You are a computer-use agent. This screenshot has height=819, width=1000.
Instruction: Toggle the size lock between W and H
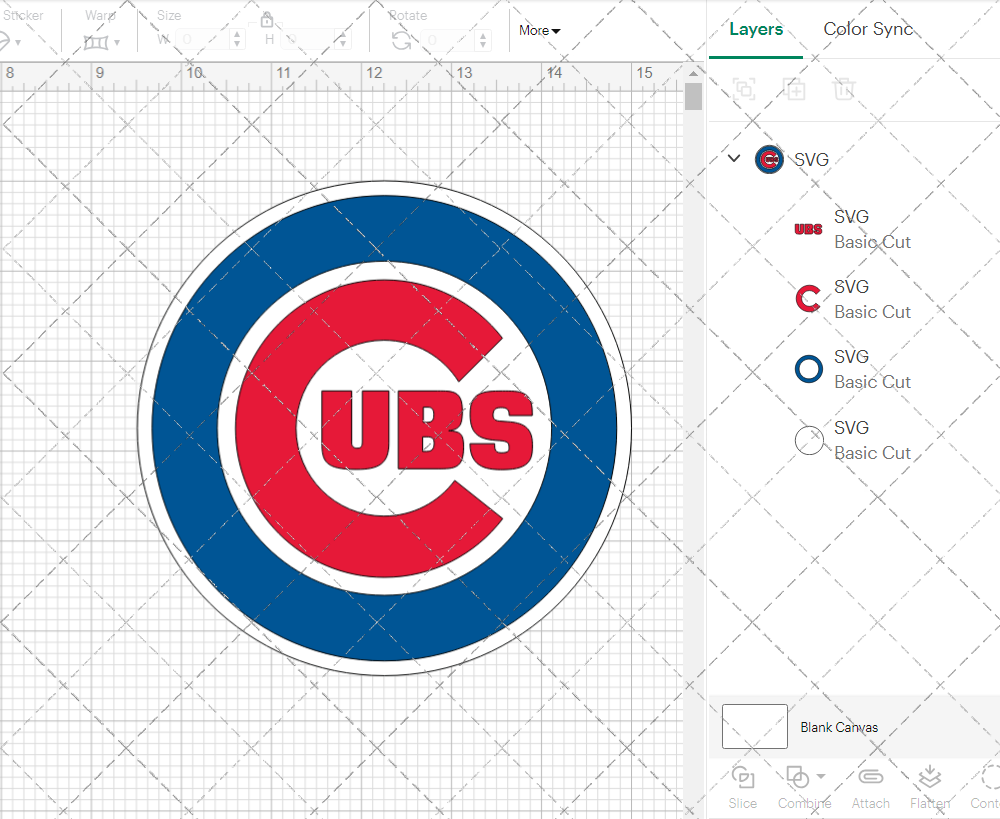click(267, 20)
